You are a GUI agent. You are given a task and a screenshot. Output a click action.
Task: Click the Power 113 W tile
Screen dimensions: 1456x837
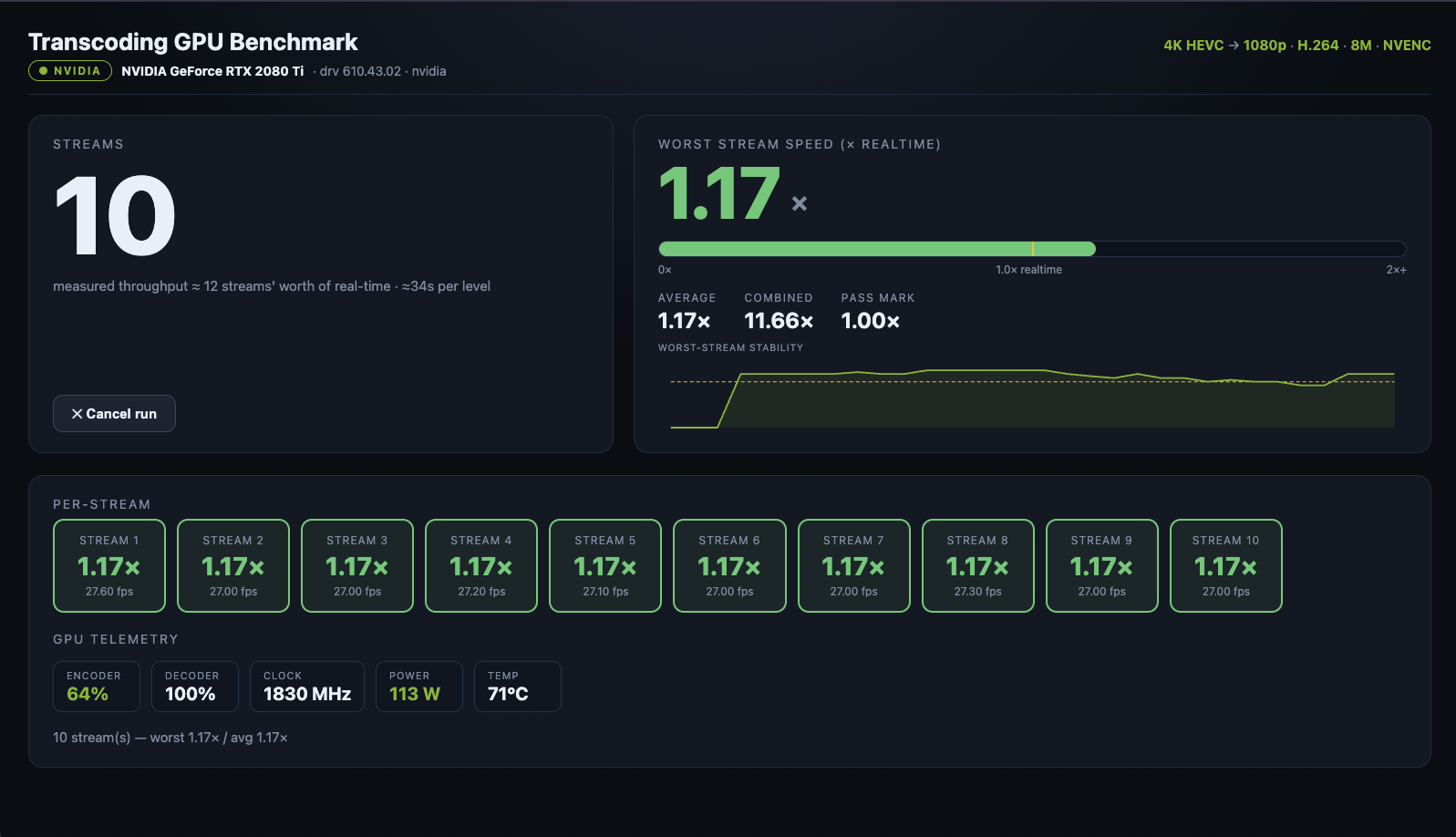pyautogui.click(x=419, y=686)
